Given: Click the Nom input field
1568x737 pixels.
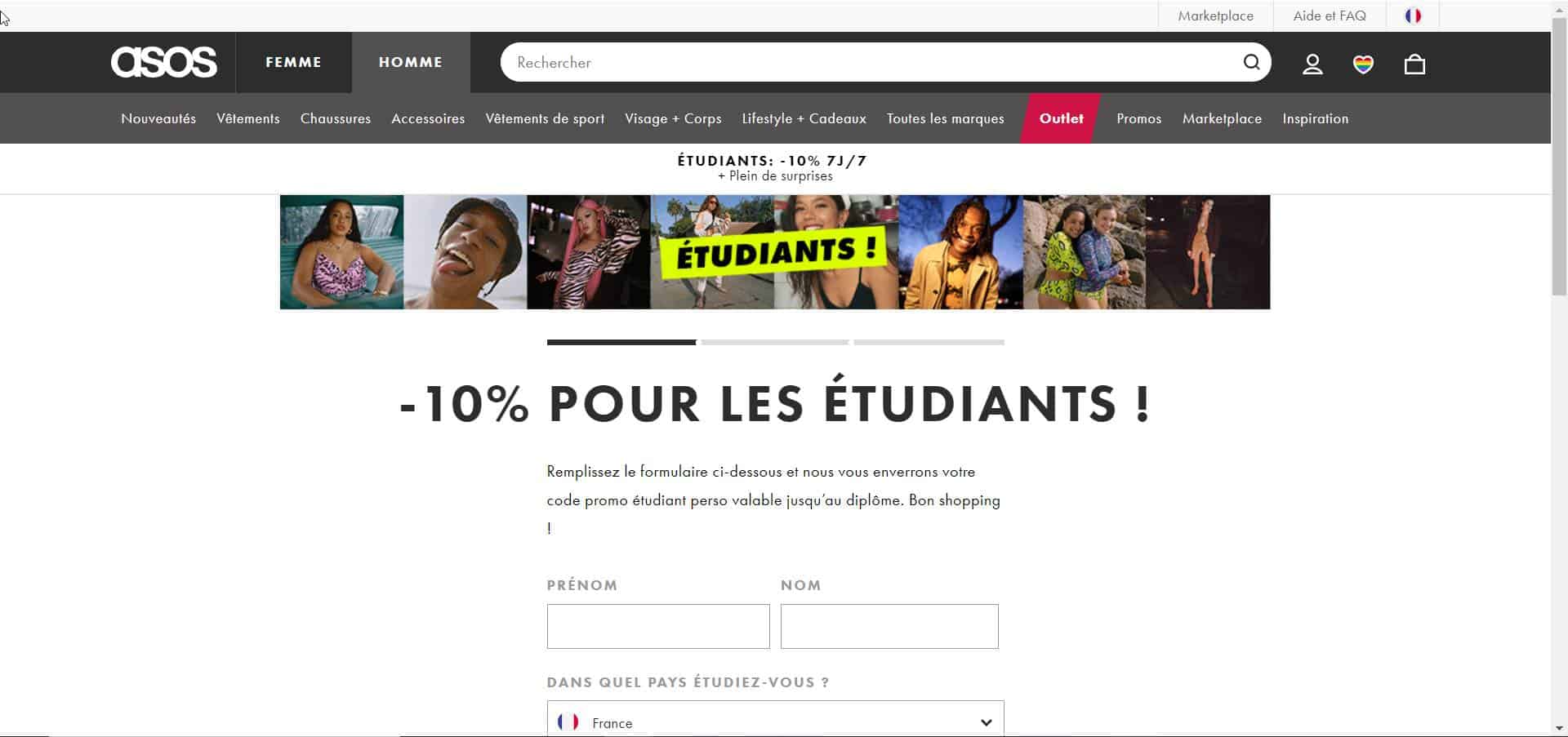Looking at the screenshot, I should coord(889,626).
